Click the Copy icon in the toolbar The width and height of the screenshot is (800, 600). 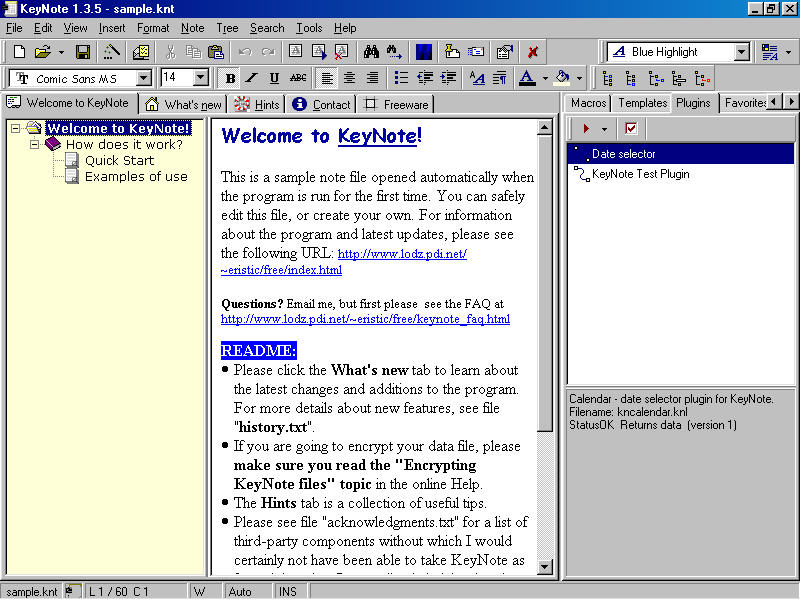point(193,52)
